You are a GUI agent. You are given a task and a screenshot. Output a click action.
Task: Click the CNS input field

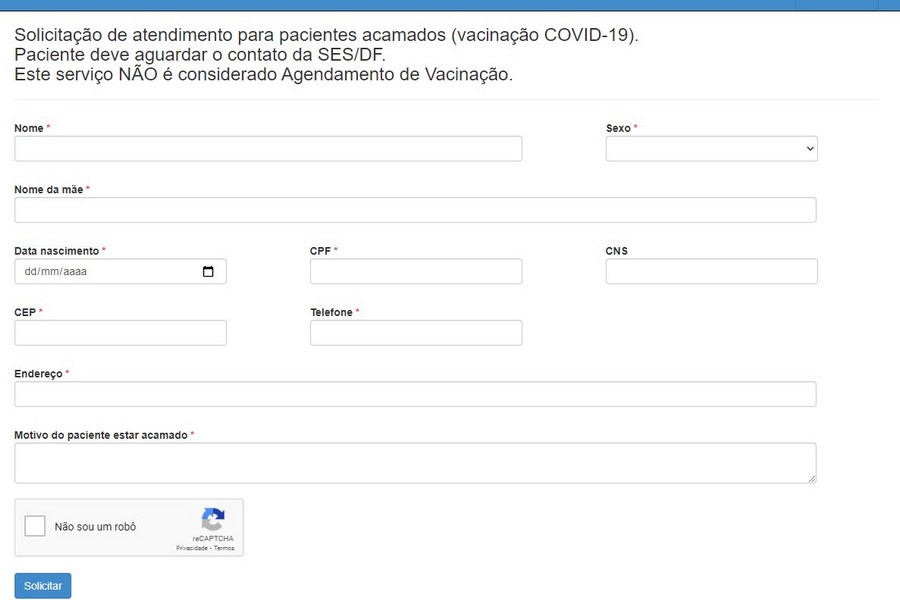[711, 272]
